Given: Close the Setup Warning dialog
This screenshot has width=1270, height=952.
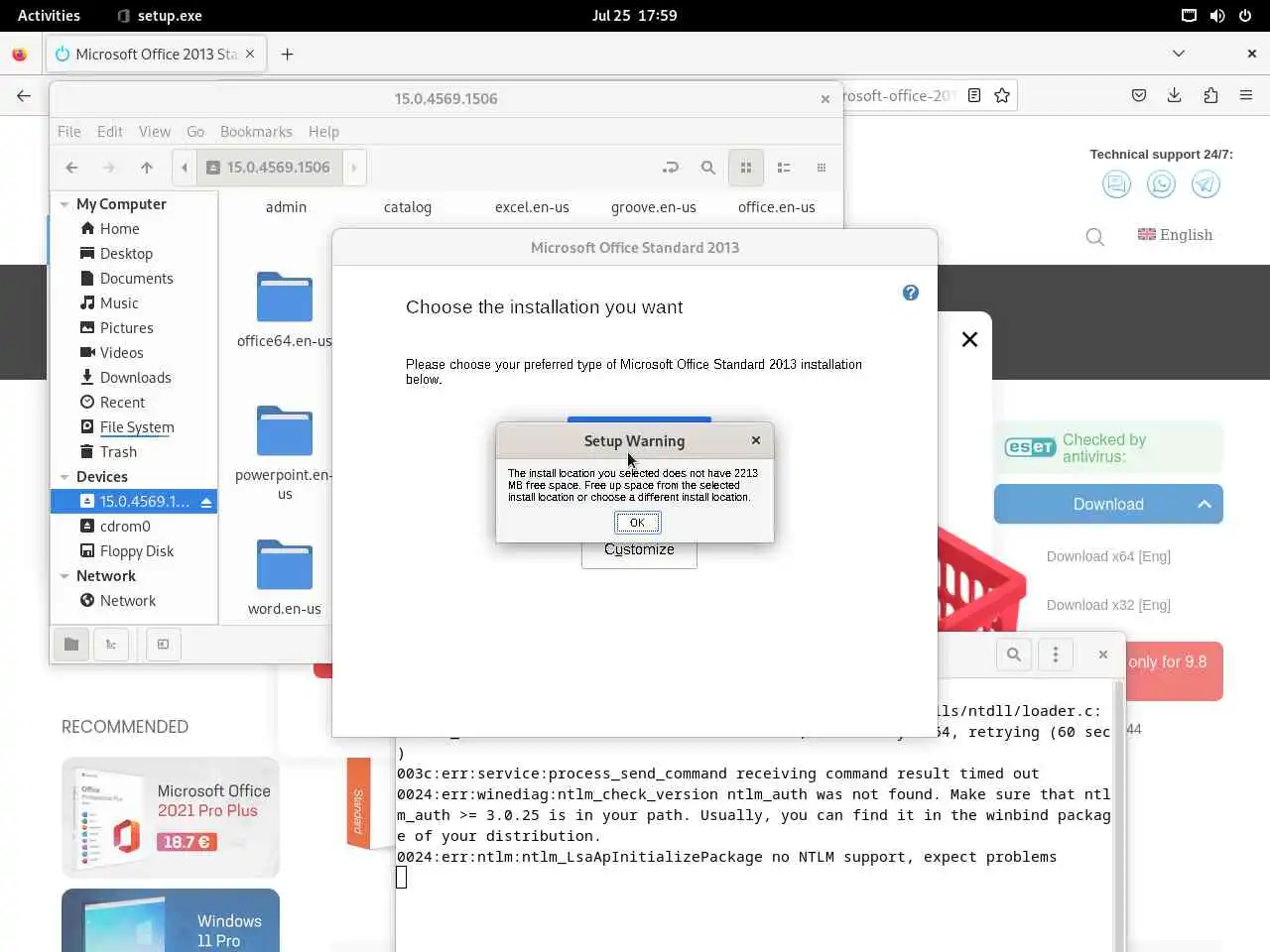Looking at the screenshot, I should (756, 440).
